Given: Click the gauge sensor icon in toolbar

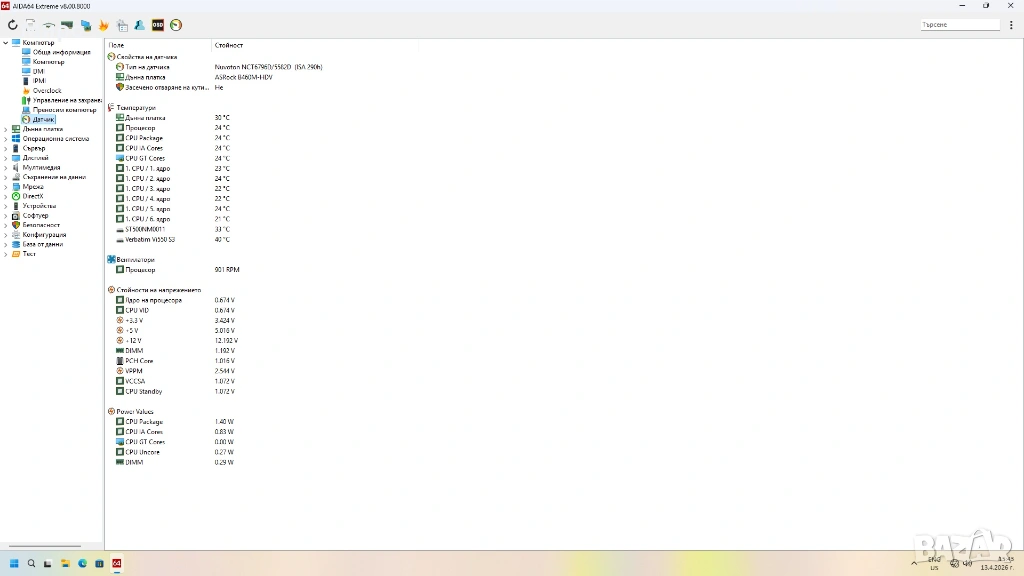Looking at the screenshot, I should (x=176, y=25).
